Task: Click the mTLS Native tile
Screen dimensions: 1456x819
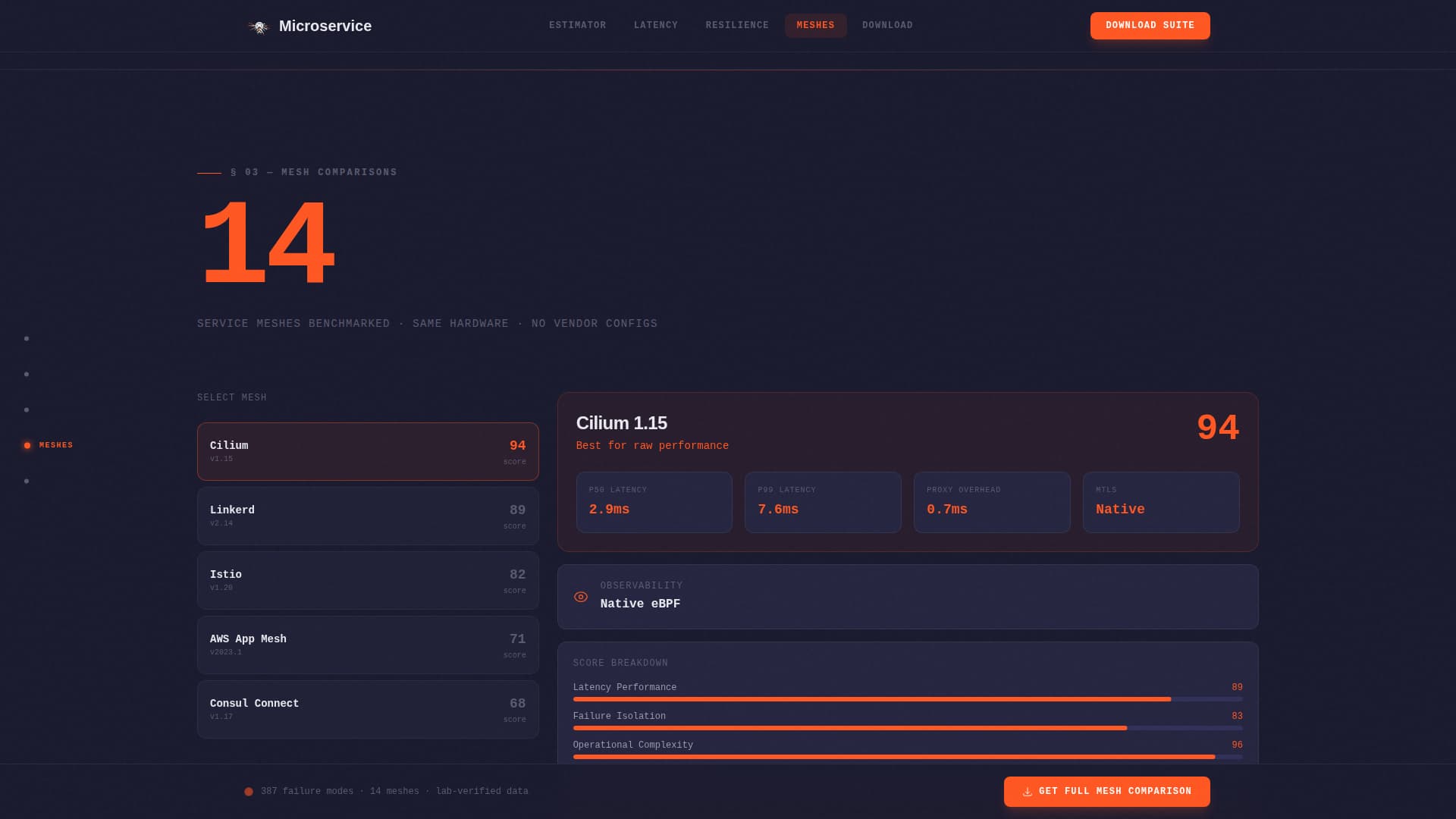Action: coord(1161,502)
